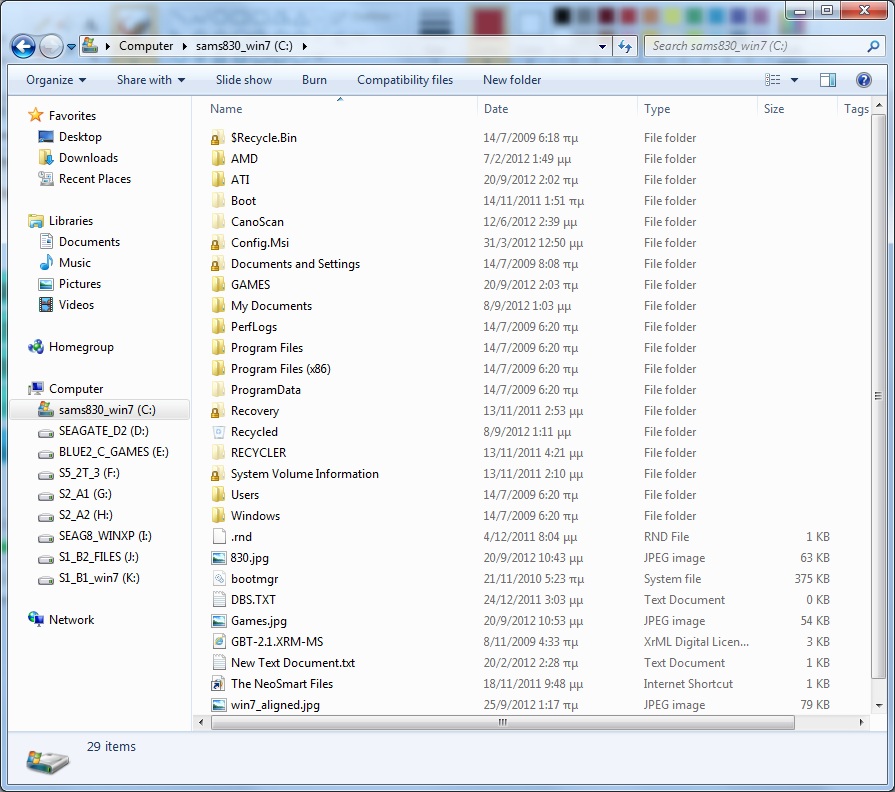
Task: Click the Music library note icon
Action: click(46, 262)
